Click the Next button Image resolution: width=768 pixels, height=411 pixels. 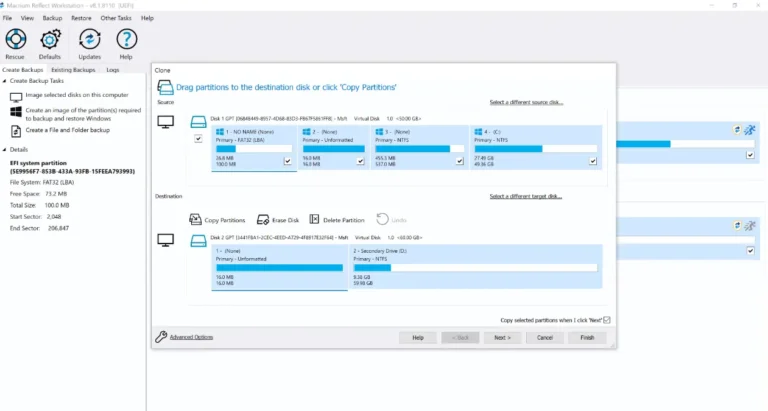[x=502, y=338]
